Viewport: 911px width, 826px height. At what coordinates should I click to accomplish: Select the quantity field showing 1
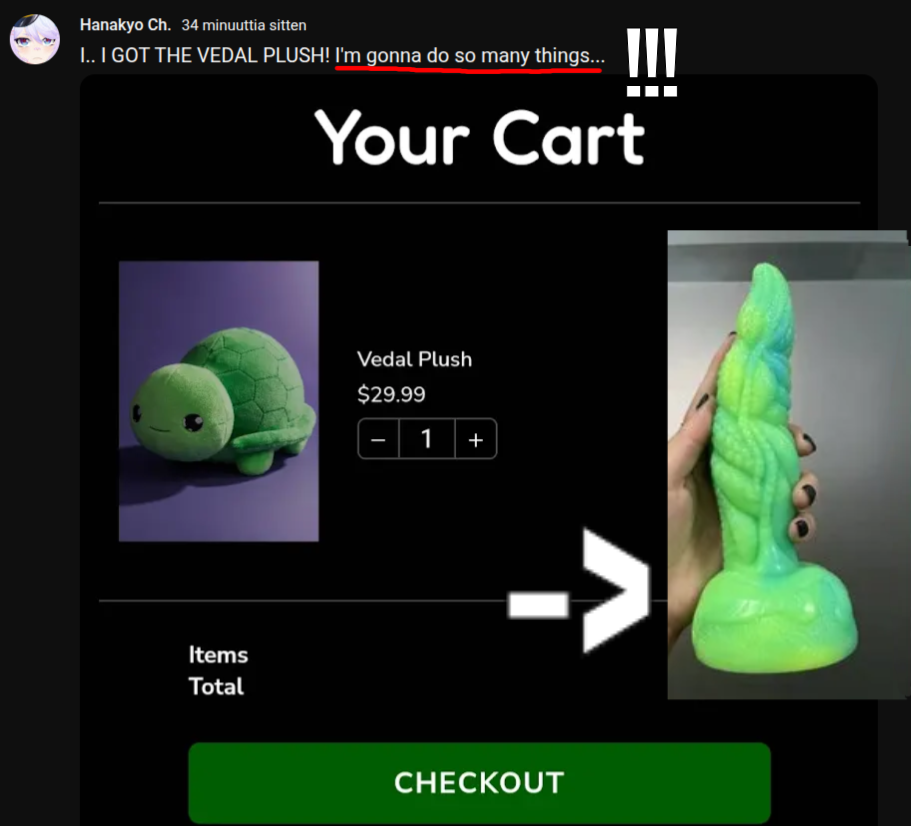click(426, 439)
